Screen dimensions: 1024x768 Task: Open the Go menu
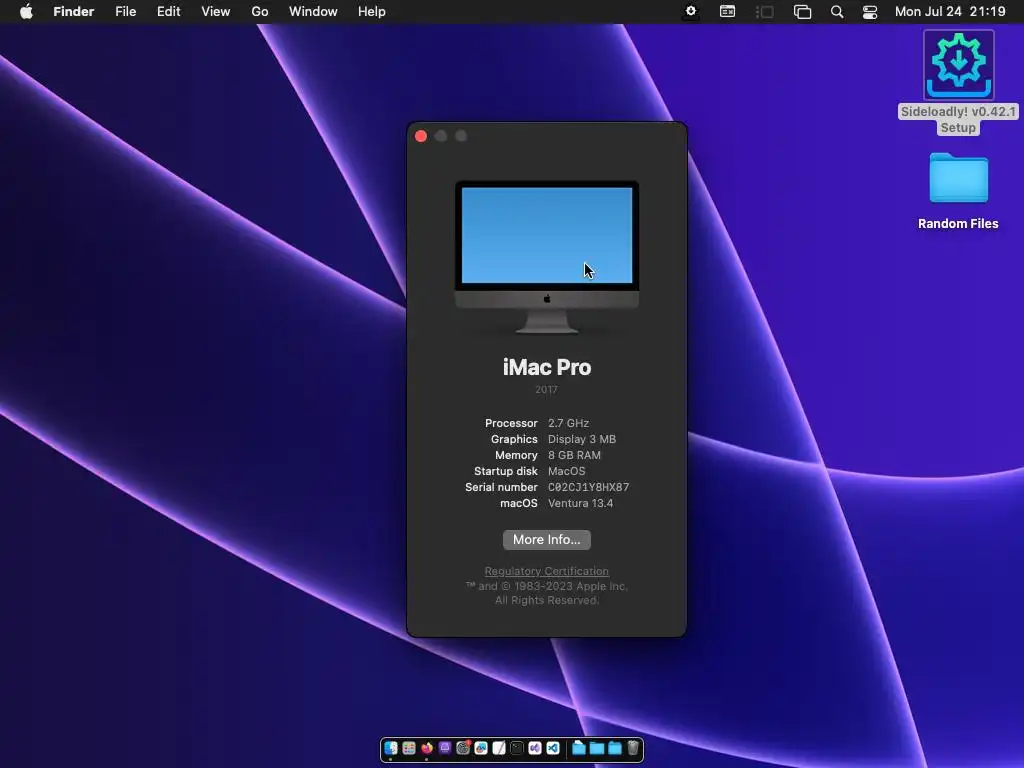coord(260,12)
